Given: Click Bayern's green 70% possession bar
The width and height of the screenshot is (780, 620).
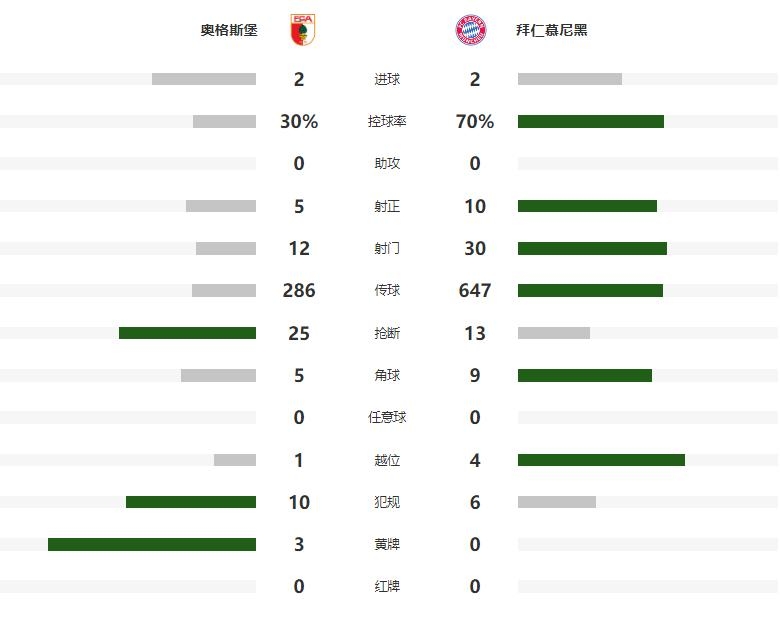Looking at the screenshot, I should pos(590,121).
